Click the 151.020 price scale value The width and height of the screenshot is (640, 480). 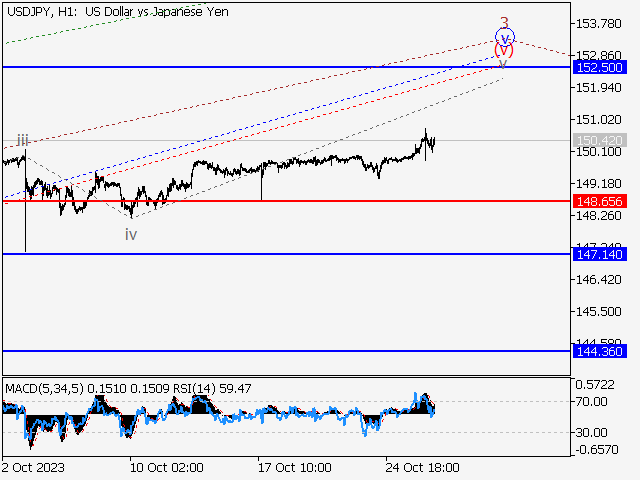click(x=598, y=120)
